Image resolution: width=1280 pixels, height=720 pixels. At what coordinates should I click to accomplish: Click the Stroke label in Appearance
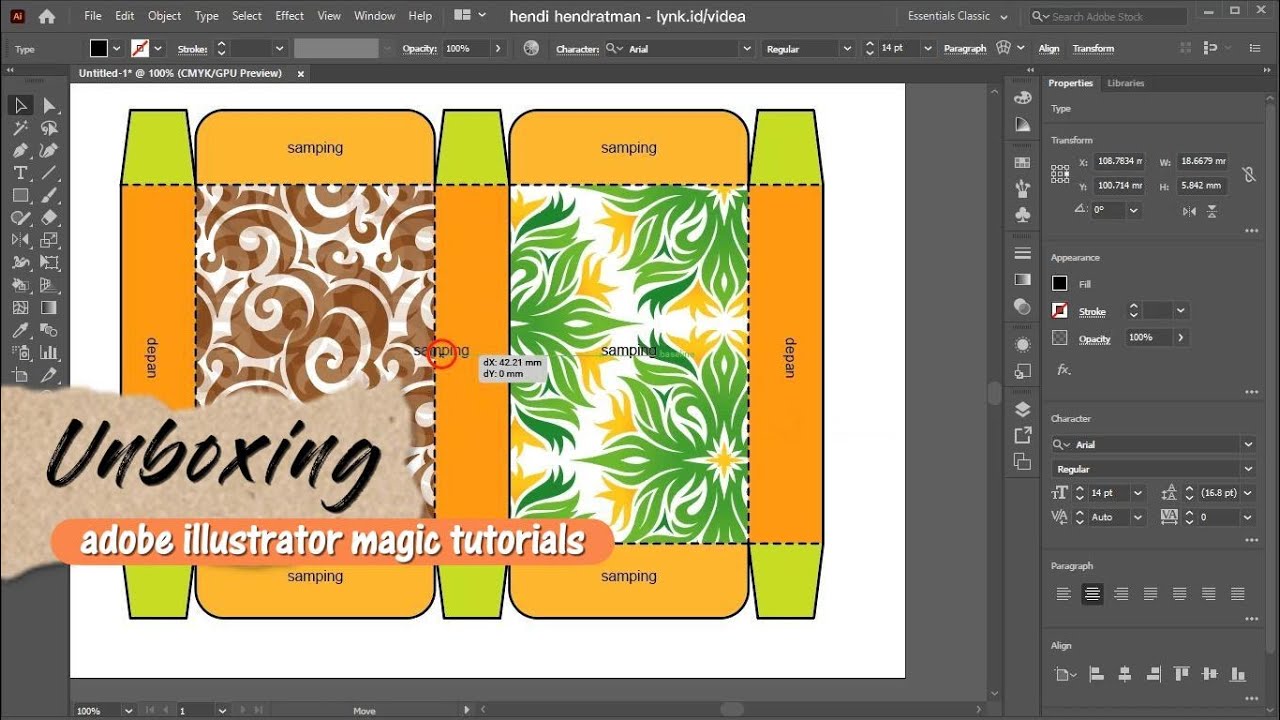click(x=1092, y=312)
